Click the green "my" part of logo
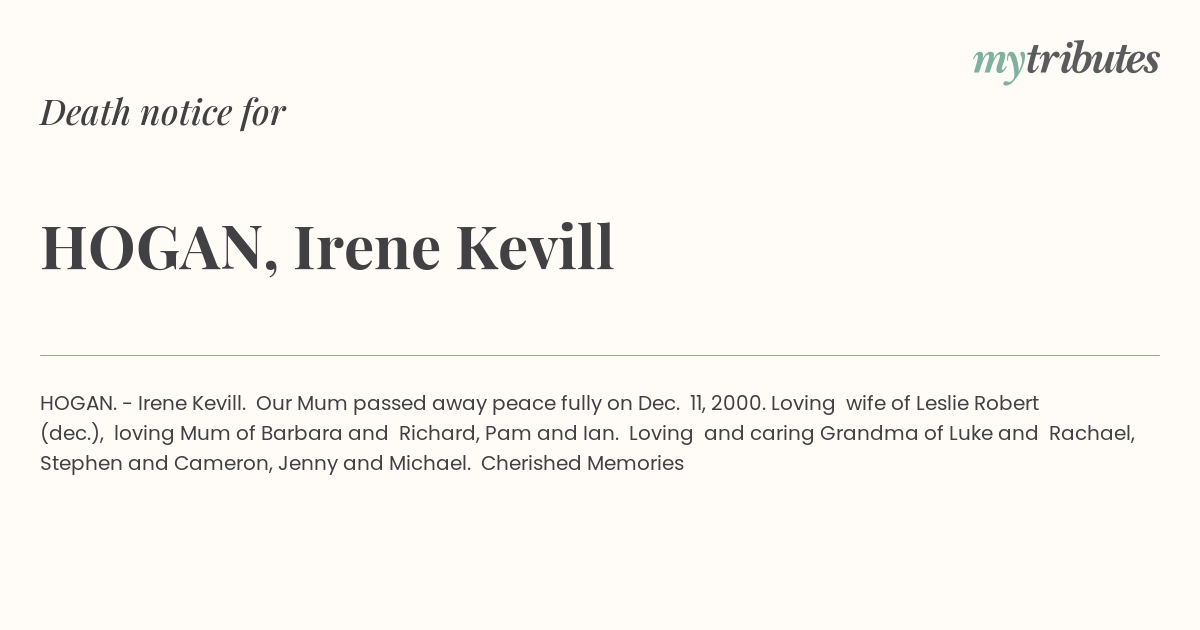Image resolution: width=1200 pixels, height=630 pixels. [999, 65]
